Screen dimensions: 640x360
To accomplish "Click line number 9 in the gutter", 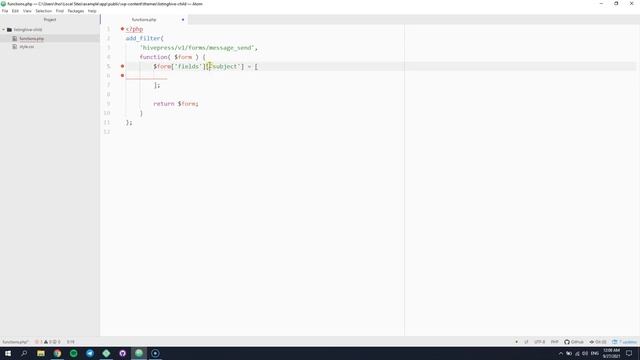I will [x=108, y=104].
